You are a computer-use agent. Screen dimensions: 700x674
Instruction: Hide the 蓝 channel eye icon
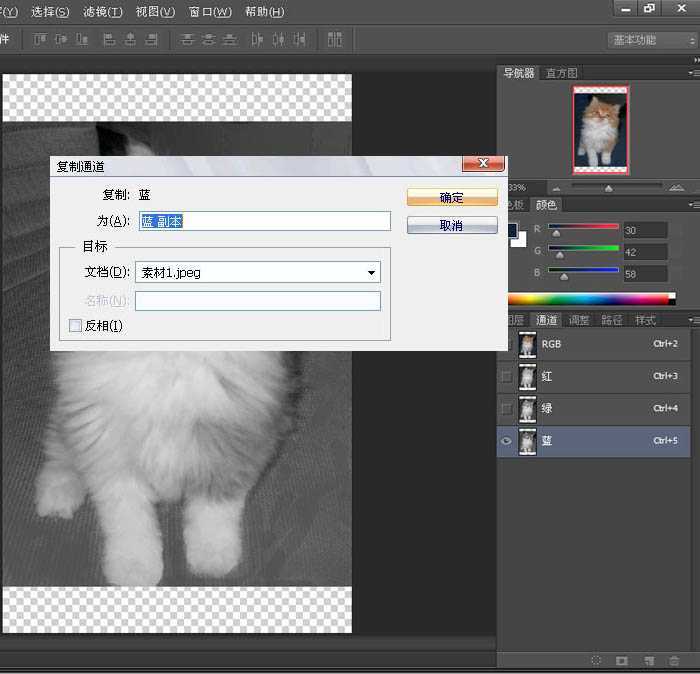click(506, 441)
